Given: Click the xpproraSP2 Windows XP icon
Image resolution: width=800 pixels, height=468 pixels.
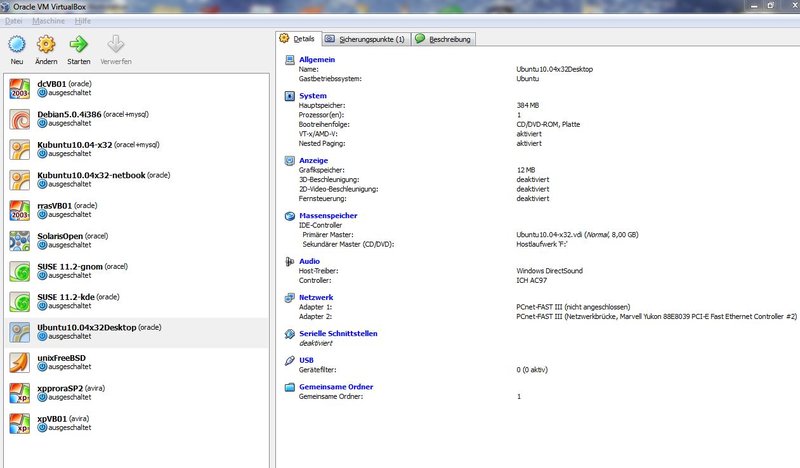Looking at the screenshot, I should click(20, 393).
